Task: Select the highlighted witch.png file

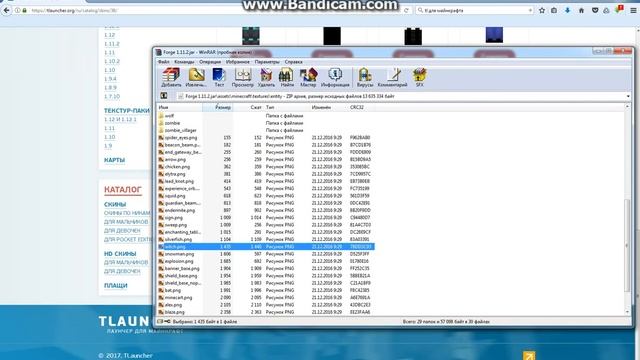Action: point(266,247)
